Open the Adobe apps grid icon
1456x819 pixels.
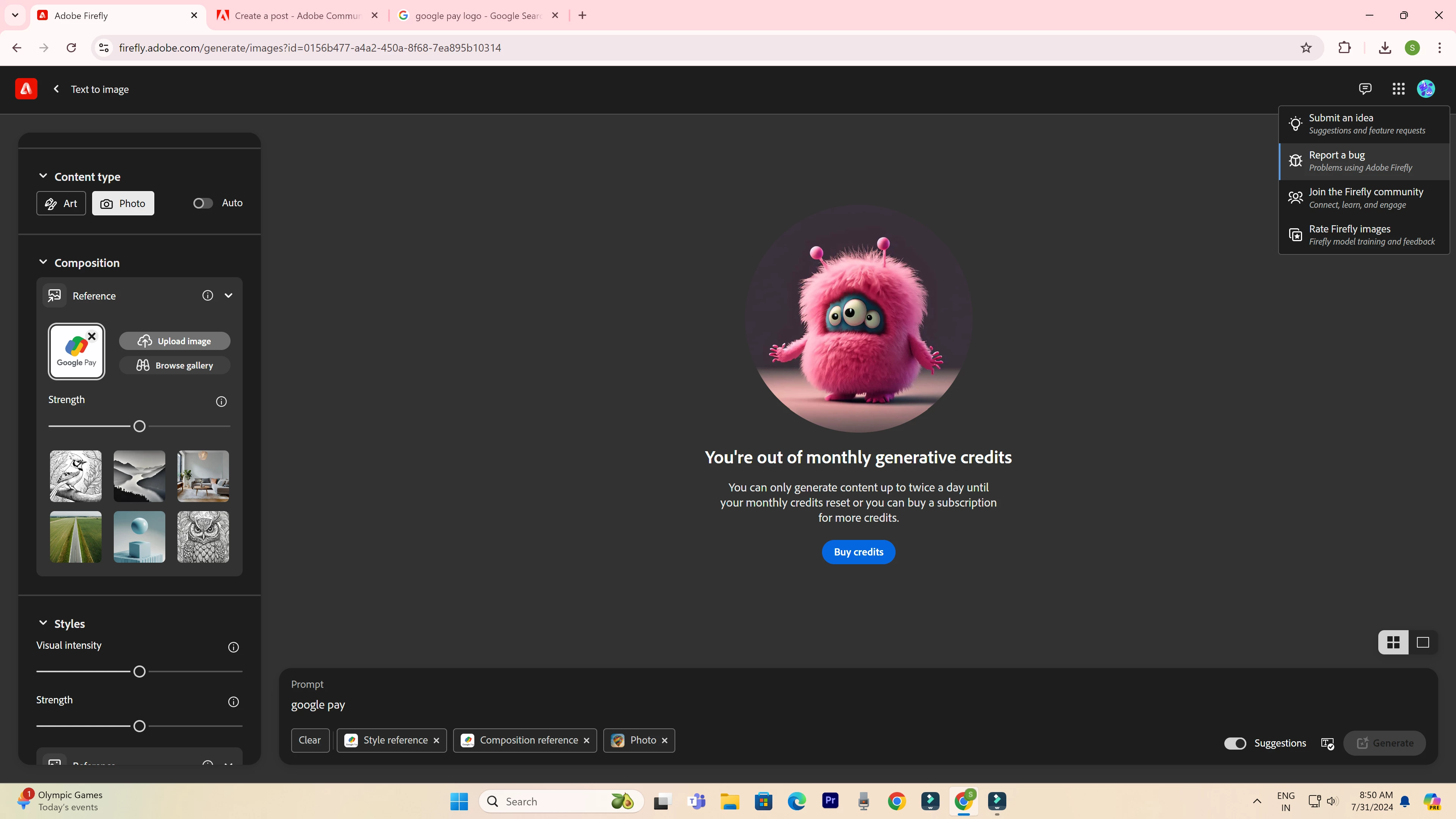[x=1398, y=89]
